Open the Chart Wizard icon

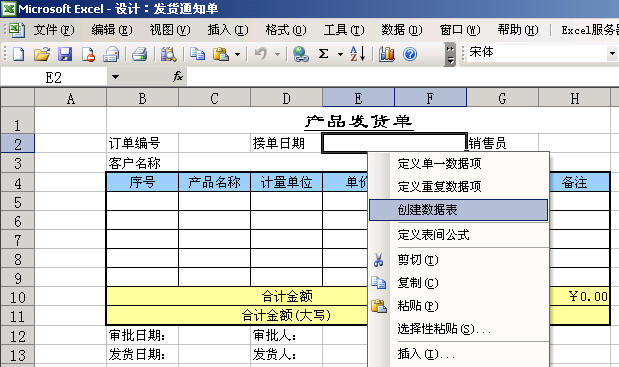(386, 54)
